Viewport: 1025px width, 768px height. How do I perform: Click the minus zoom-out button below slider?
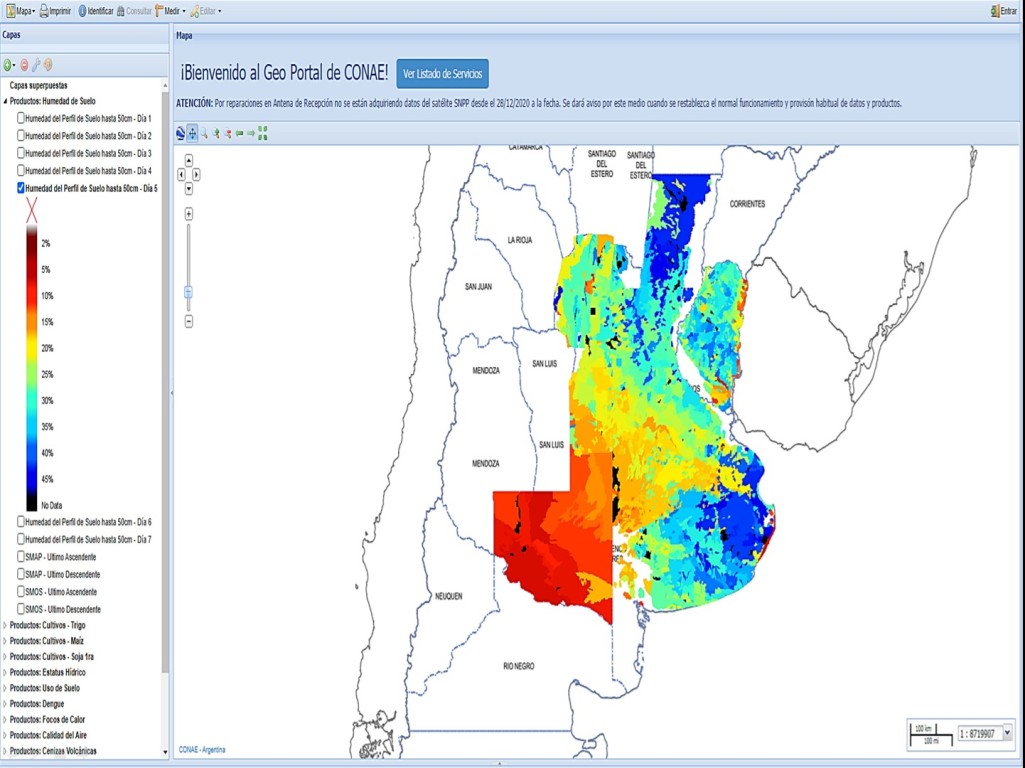click(x=189, y=321)
